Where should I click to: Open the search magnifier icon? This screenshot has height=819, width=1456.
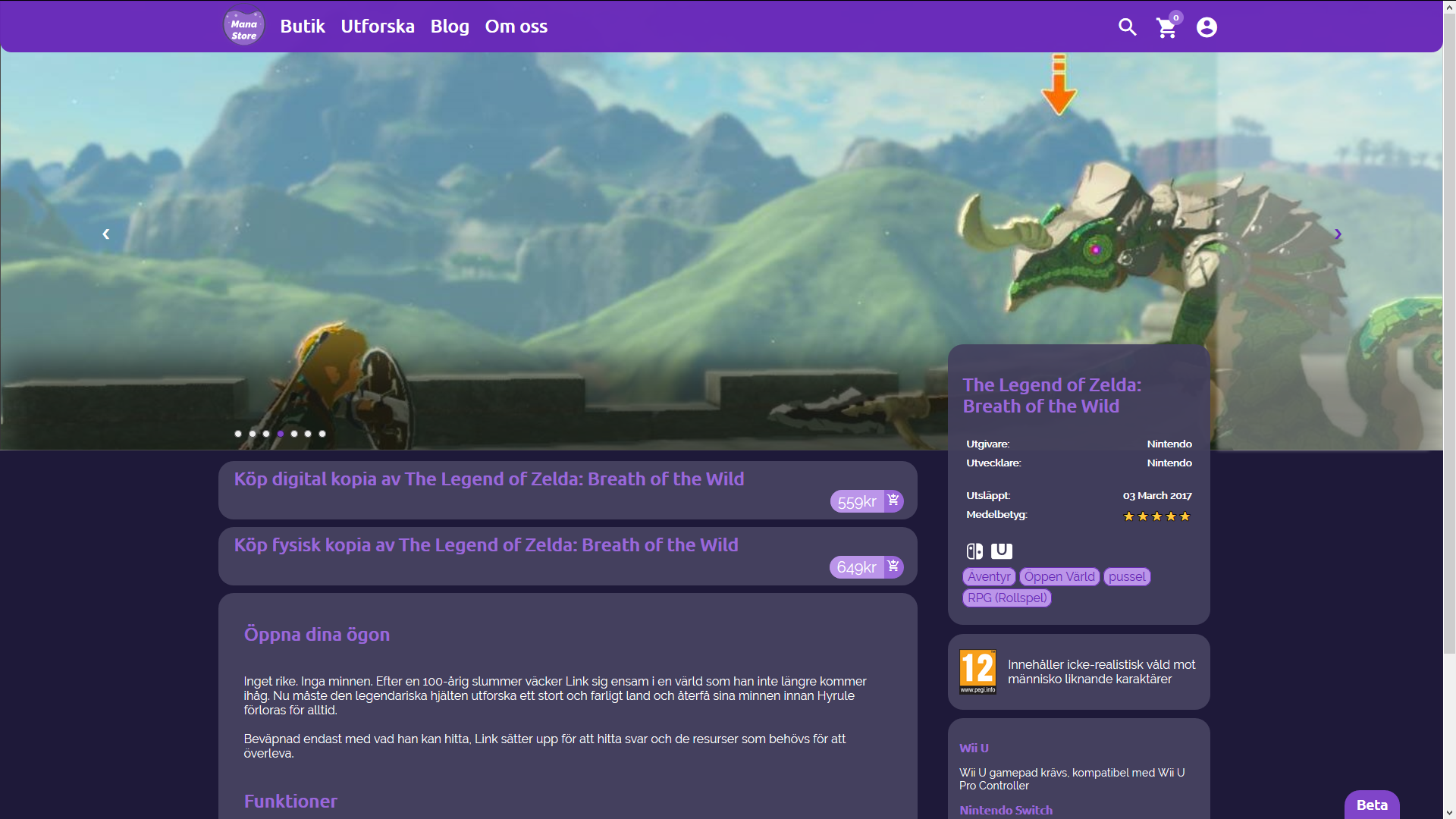click(1127, 27)
